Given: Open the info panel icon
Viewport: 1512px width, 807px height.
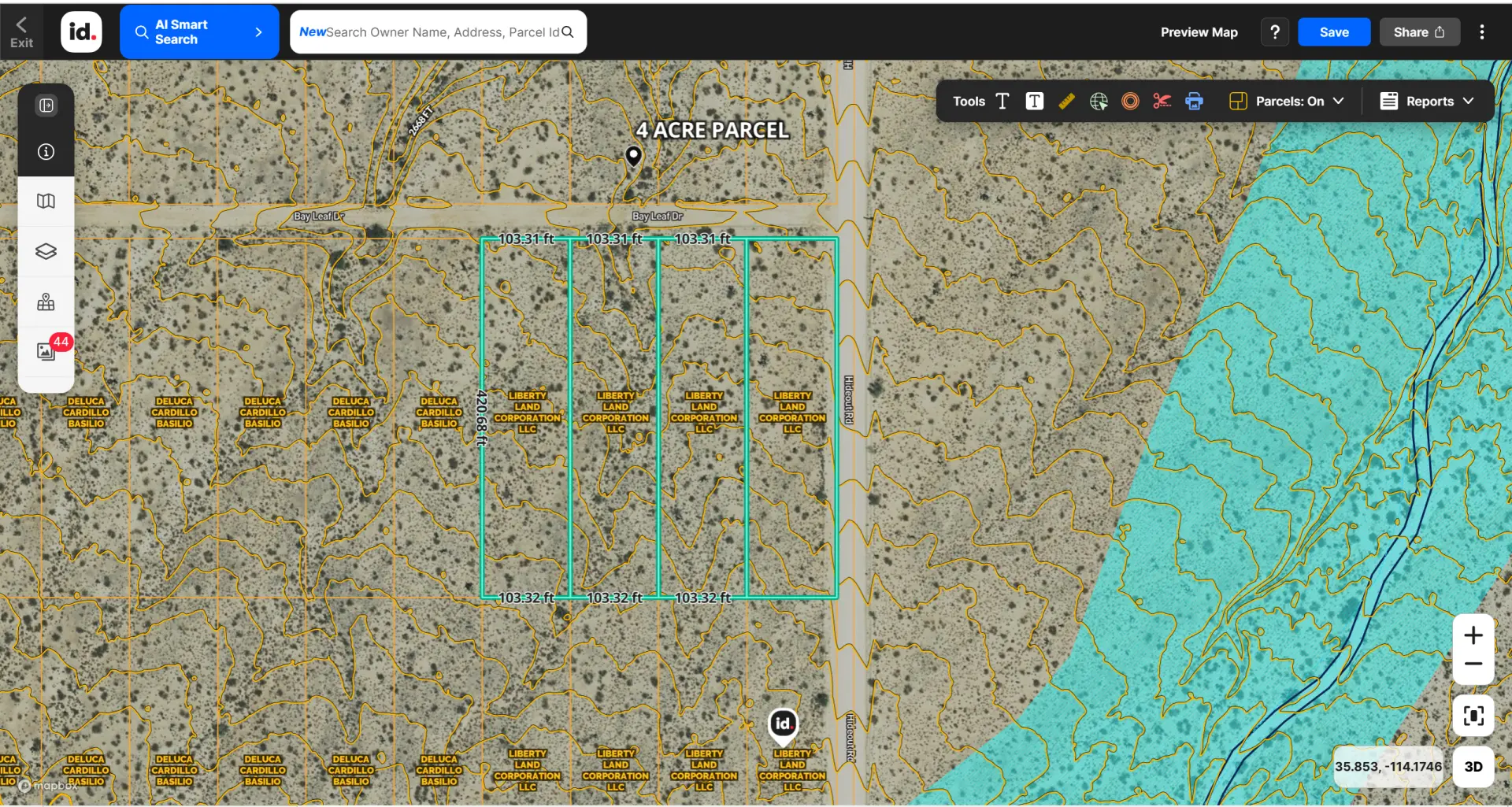Looking at the screenshot, I should [46, 152].
